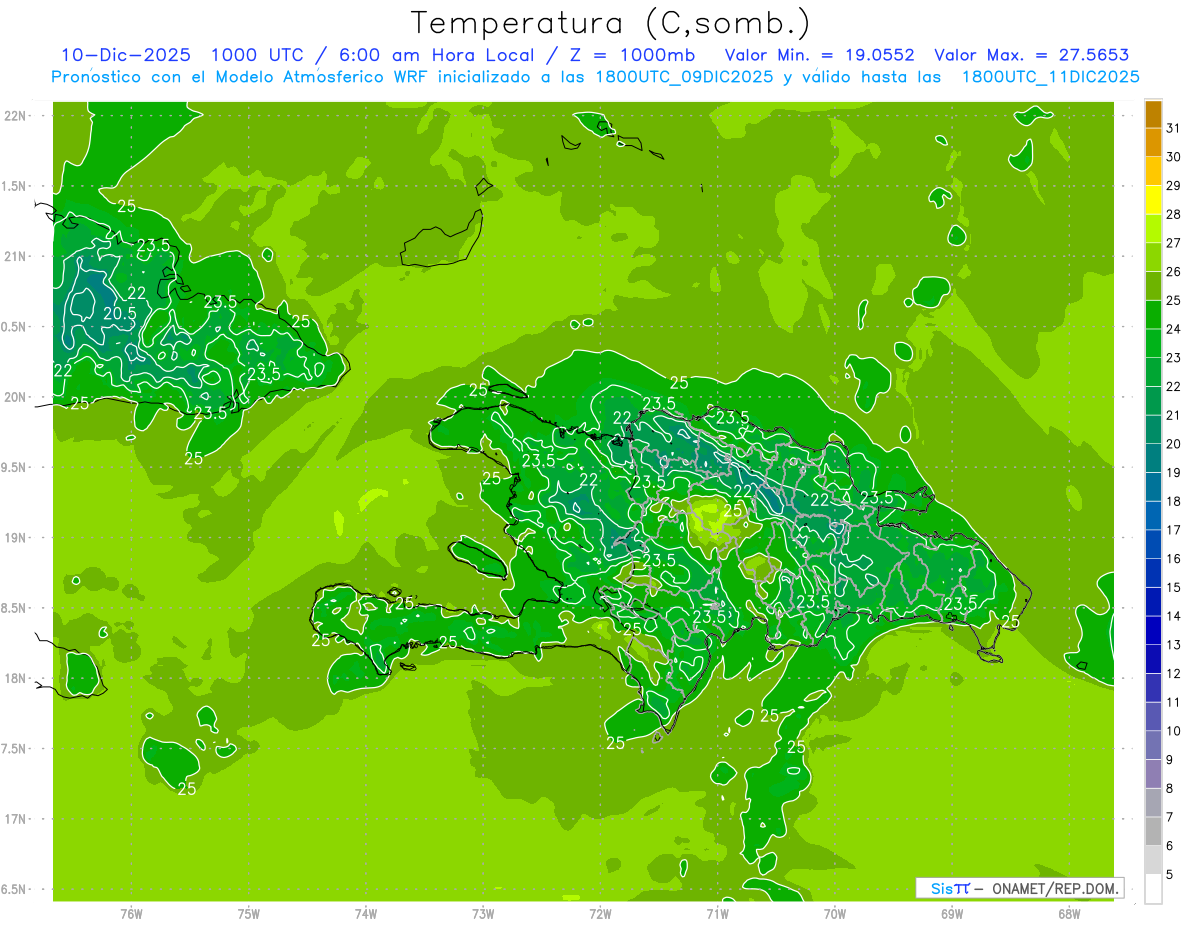The height and width of the screenshot is (927, 1200).
Task: Click the teal 20 degree legend swatch
Action: click(x=1153, y=430)
